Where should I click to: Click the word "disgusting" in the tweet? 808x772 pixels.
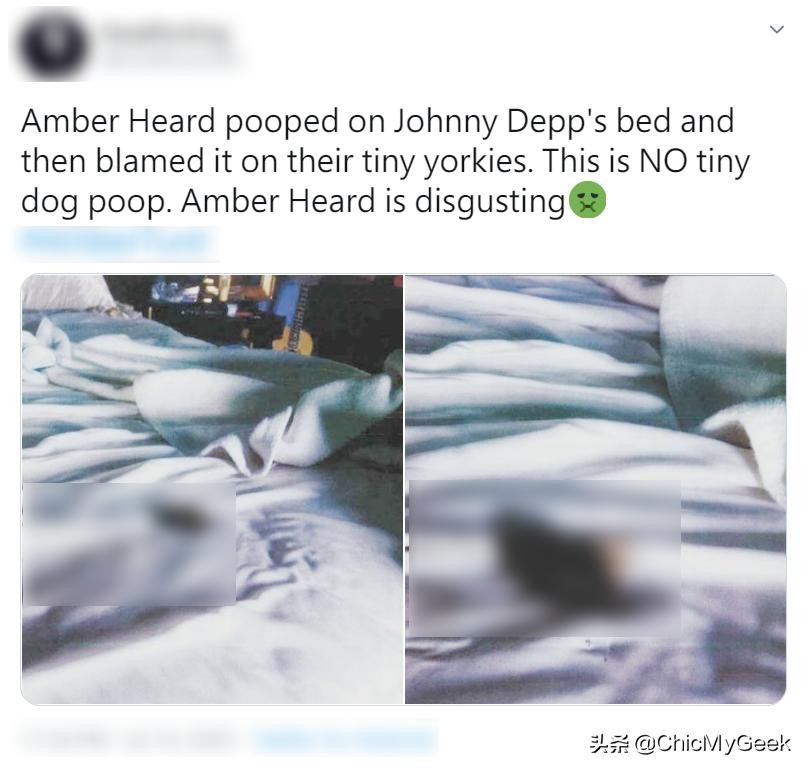point(490,202)
